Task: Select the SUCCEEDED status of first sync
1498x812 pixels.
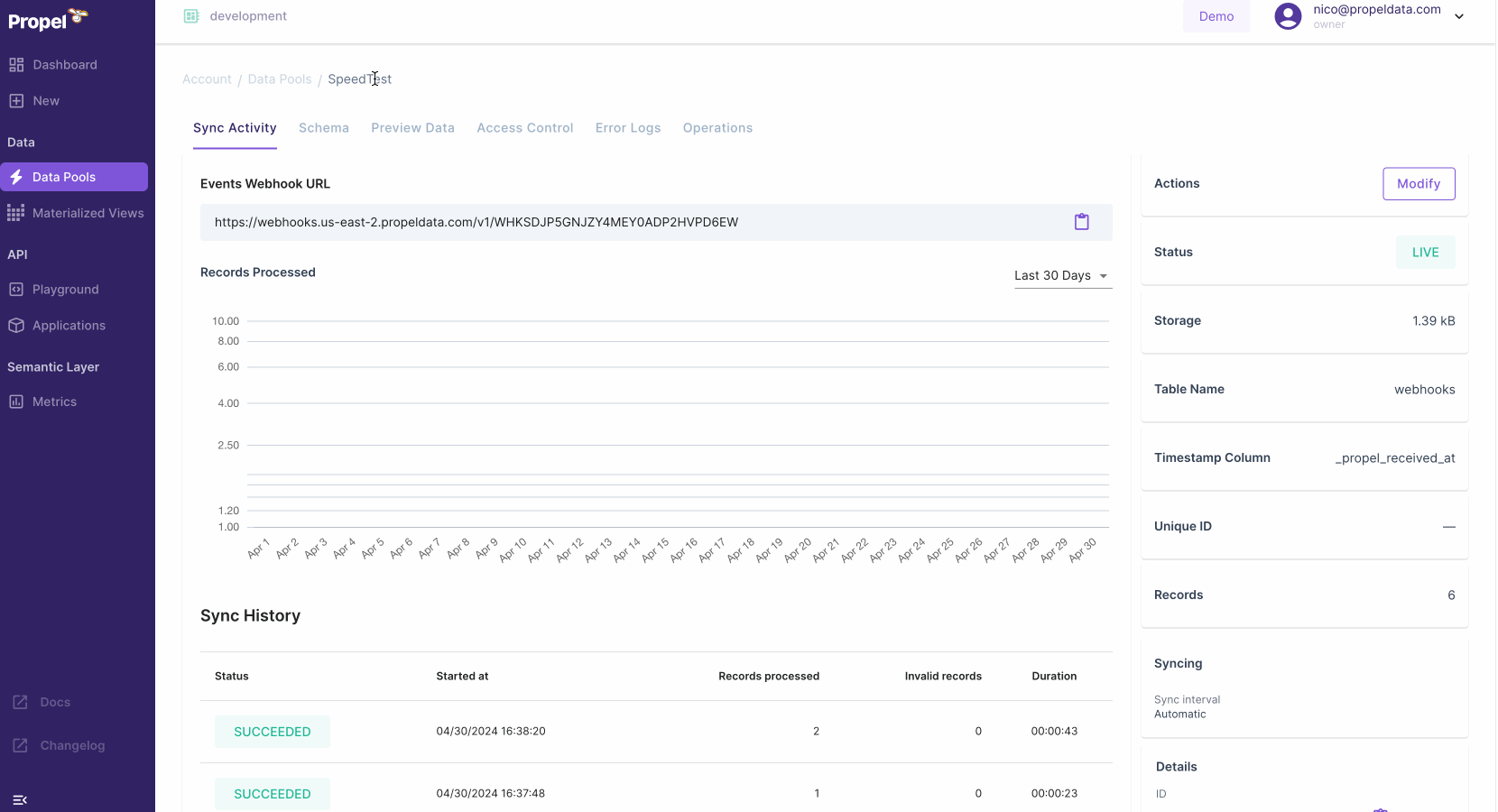Action: (x=272, y=732)
